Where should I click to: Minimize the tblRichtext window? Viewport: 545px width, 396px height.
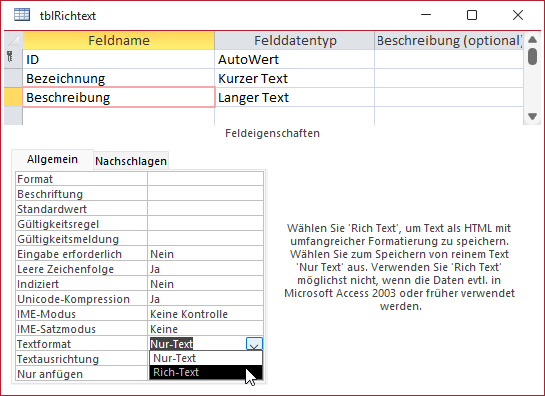pos(426,15)
